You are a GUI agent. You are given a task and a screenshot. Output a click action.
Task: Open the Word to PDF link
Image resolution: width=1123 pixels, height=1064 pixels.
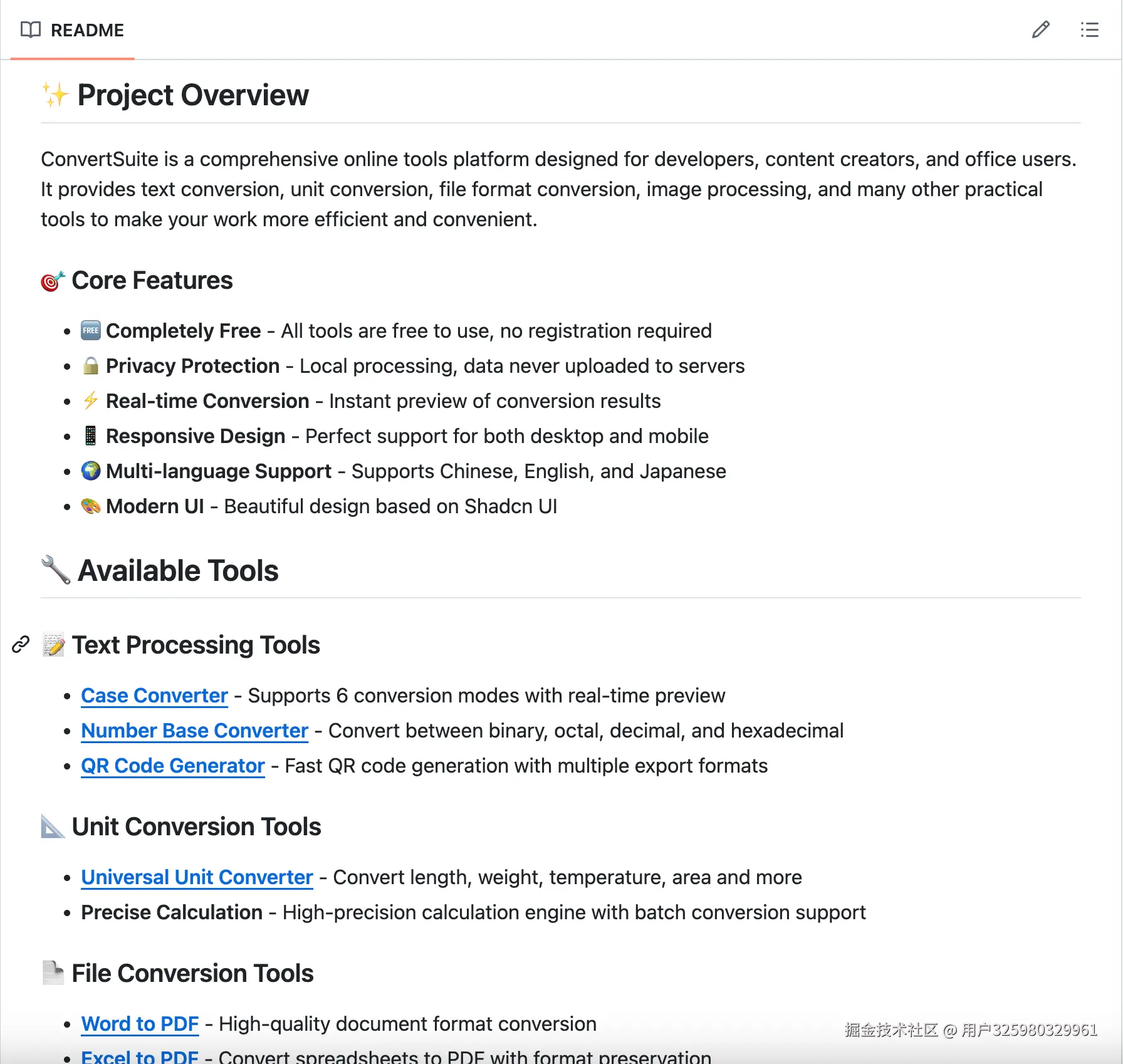coord(140,1024)
